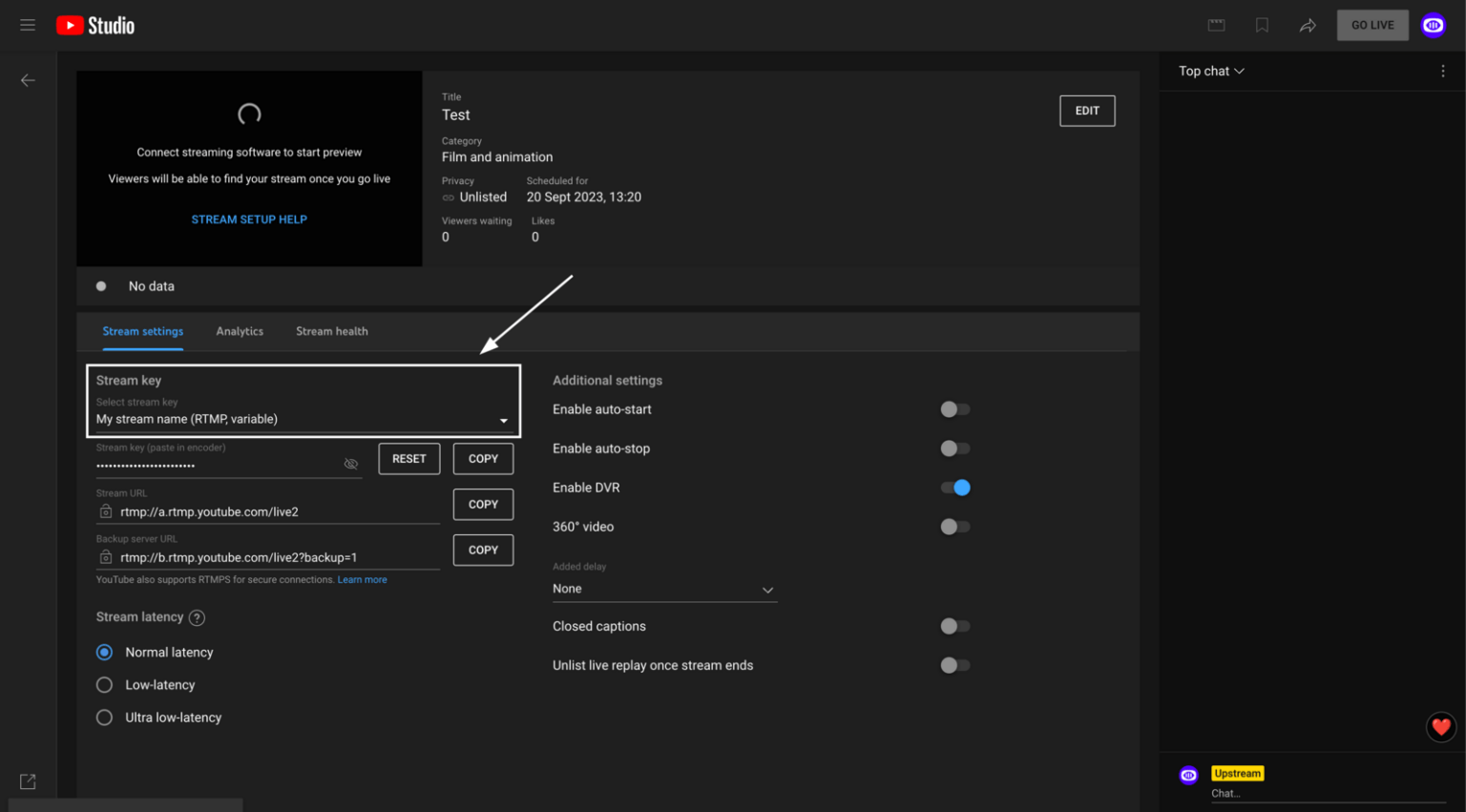Viewport: 1466px width, 812px height.
Task: Click the share arrow icon in top bar
Action: coord(1308,25)
